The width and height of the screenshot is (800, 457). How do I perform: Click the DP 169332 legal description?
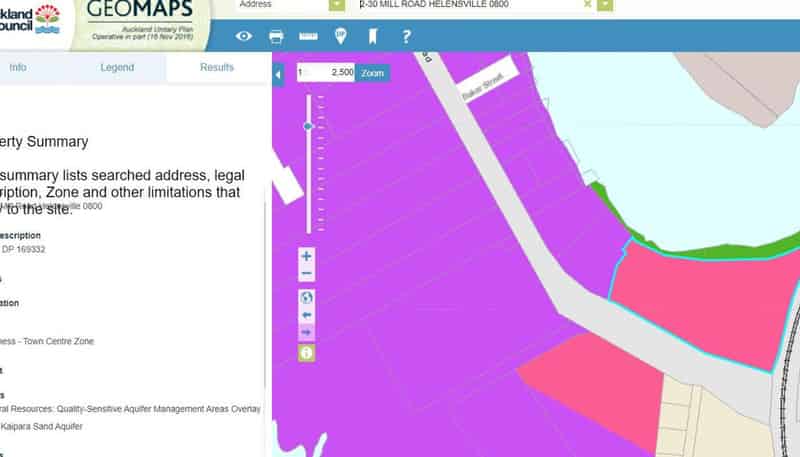(23, 249)
